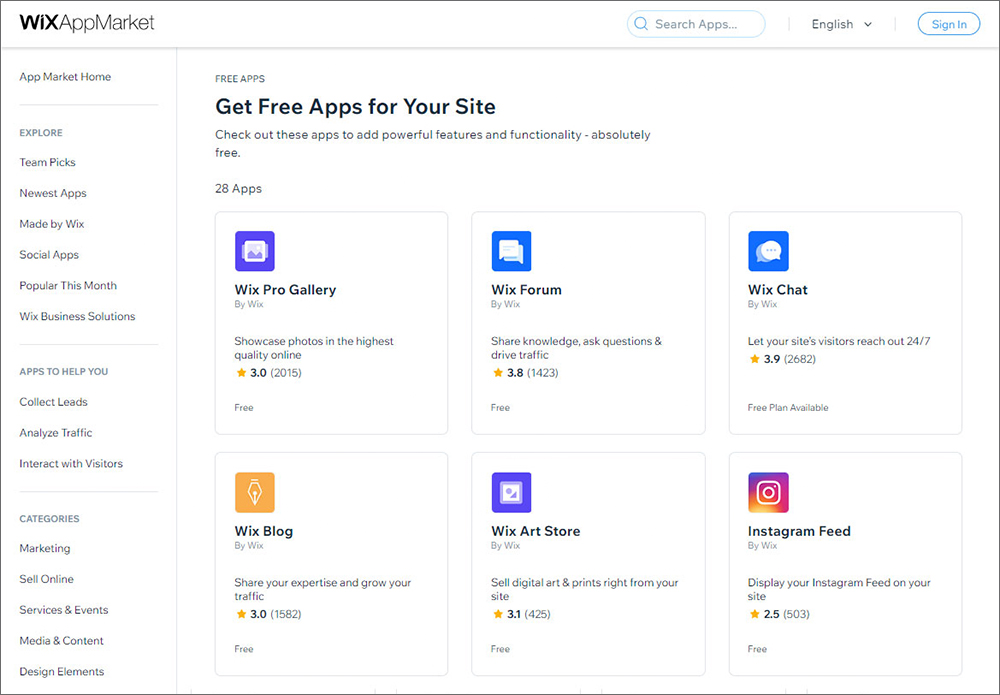This screenshot has width=1000, height=695.
Task: Go to App Market Home
Action: click(x=65, y=77)
